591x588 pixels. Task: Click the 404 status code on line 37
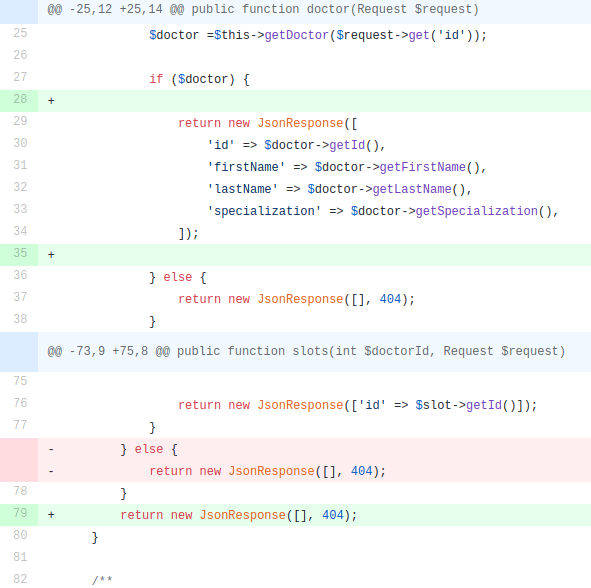390,299
